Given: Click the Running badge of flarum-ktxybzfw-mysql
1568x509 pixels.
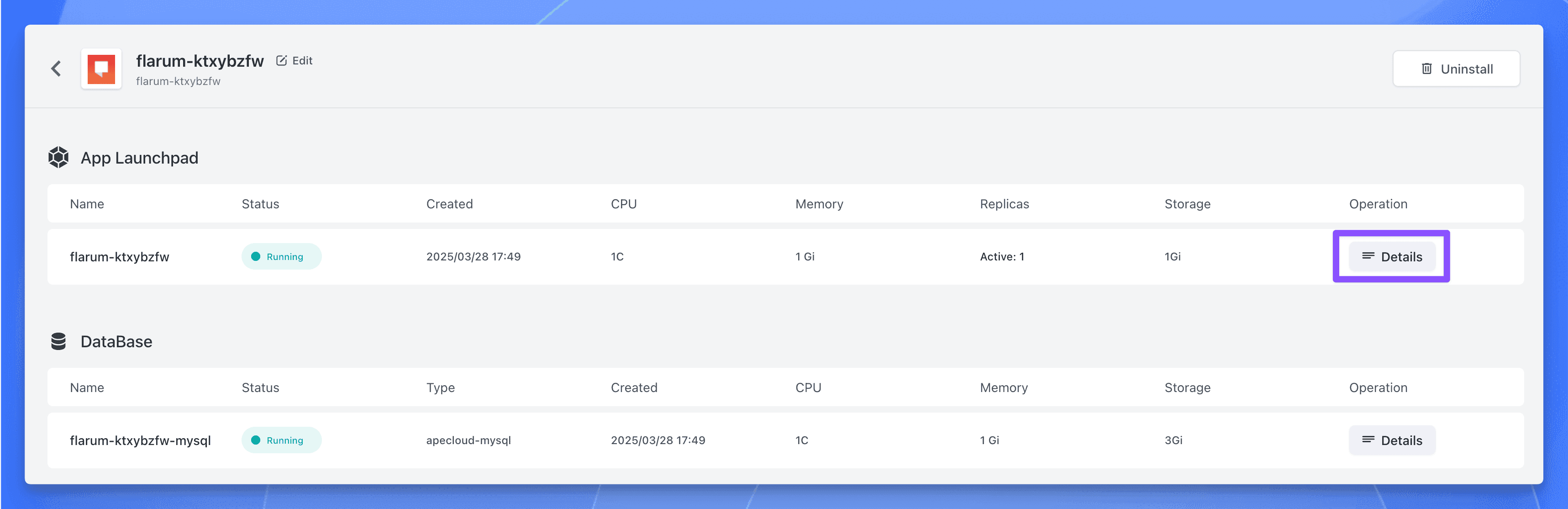Looking at the screenshot, I should coord(281,440).
